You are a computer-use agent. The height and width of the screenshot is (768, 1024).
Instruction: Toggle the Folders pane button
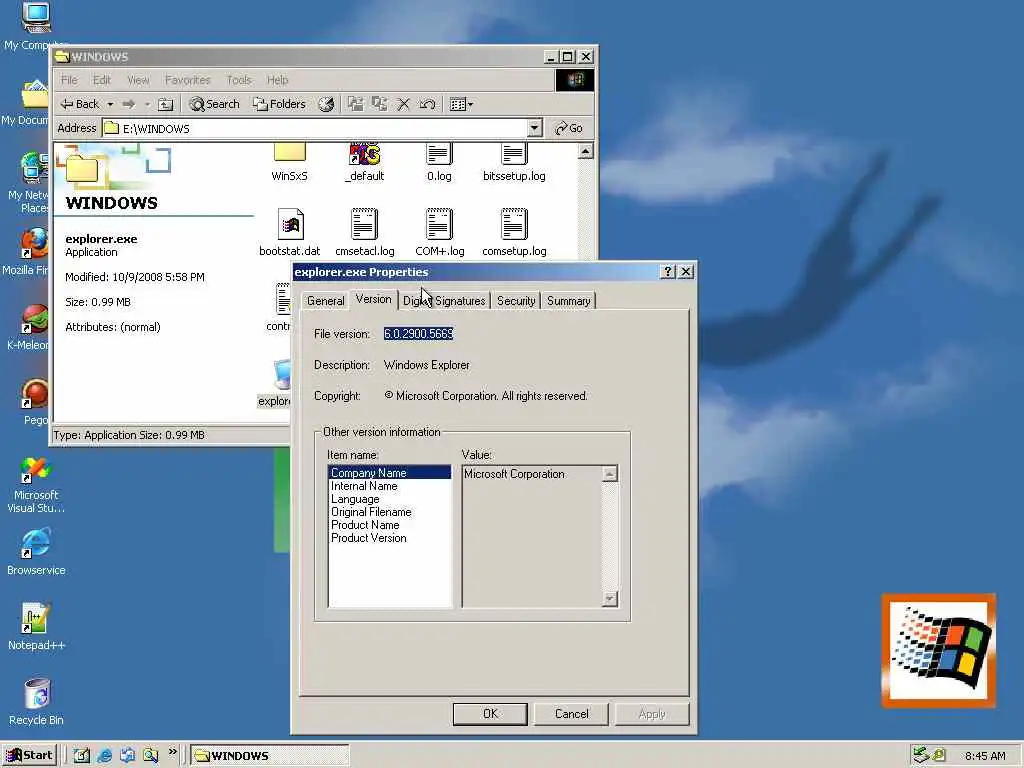tap(280, 104)
